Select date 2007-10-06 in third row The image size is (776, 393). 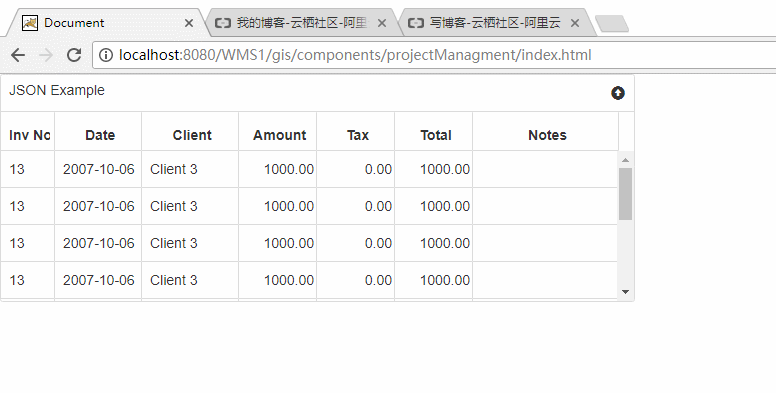pyautogui.click(x=98, y=244)
